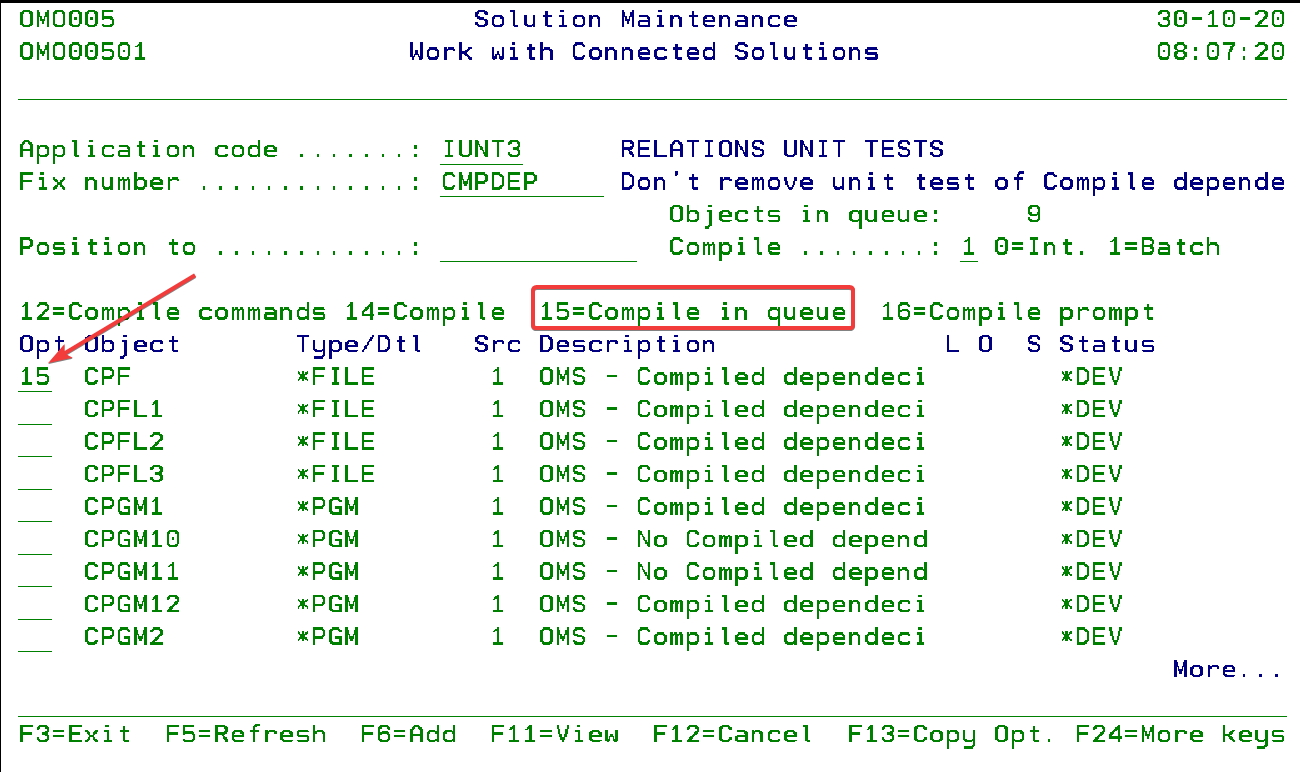Click the Compile mode field value
This screenshot has height=772, width=1300.
[x=968, y=247]
